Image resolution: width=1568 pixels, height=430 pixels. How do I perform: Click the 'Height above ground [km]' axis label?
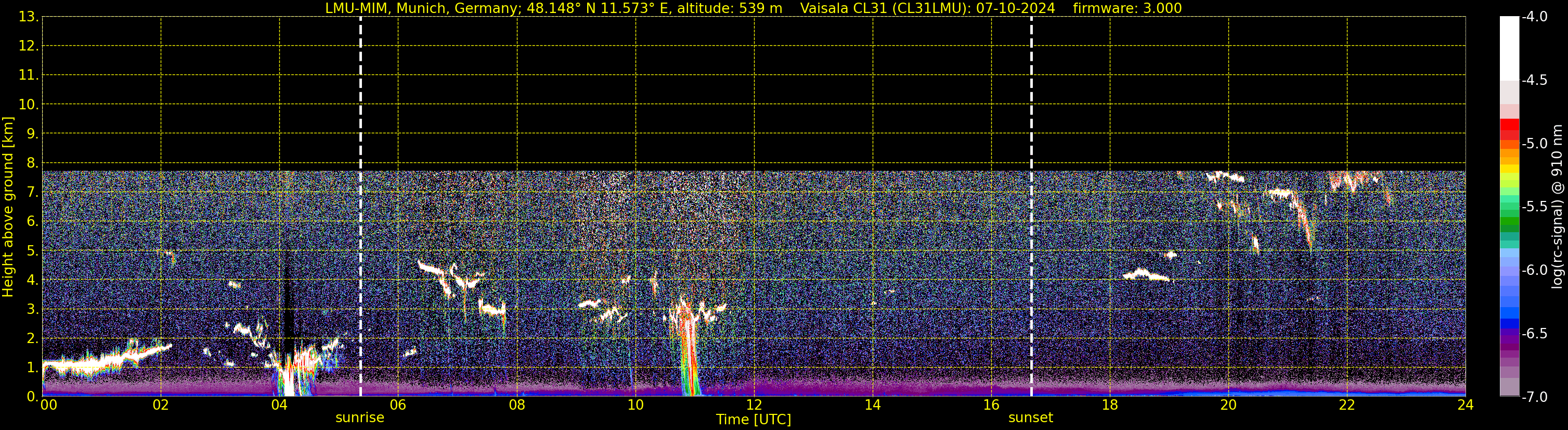click(8, 207)
